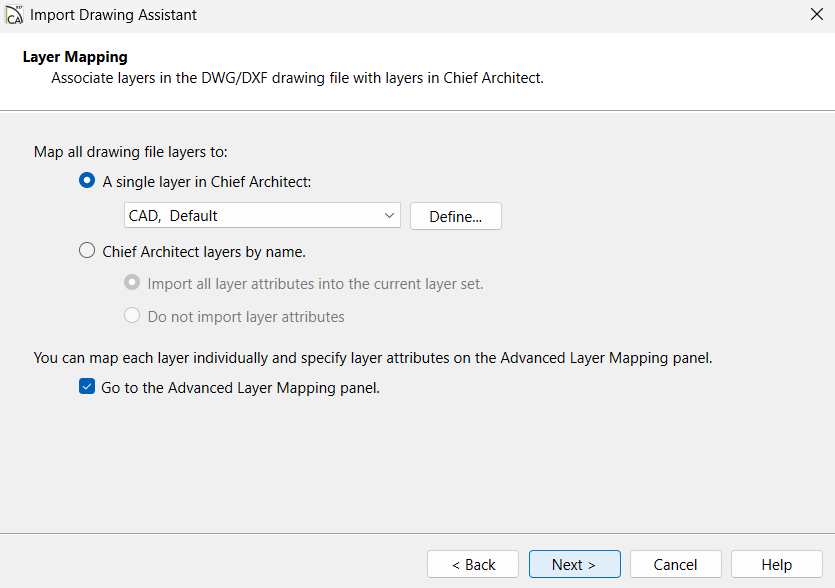Click the 'You can map each layer individually' text

372,358
